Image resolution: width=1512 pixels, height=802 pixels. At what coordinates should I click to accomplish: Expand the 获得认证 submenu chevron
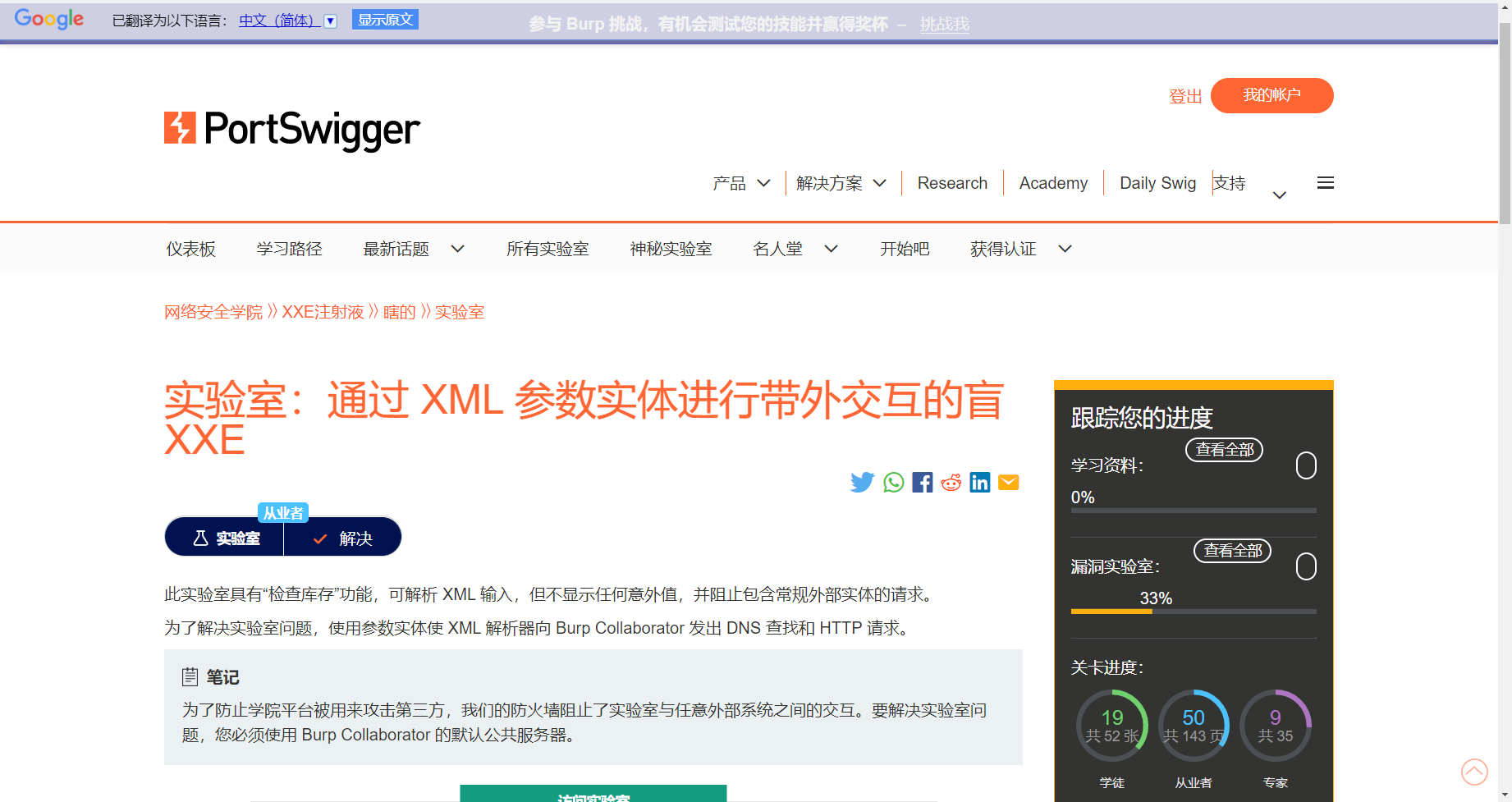click(x=1065, y=249)
